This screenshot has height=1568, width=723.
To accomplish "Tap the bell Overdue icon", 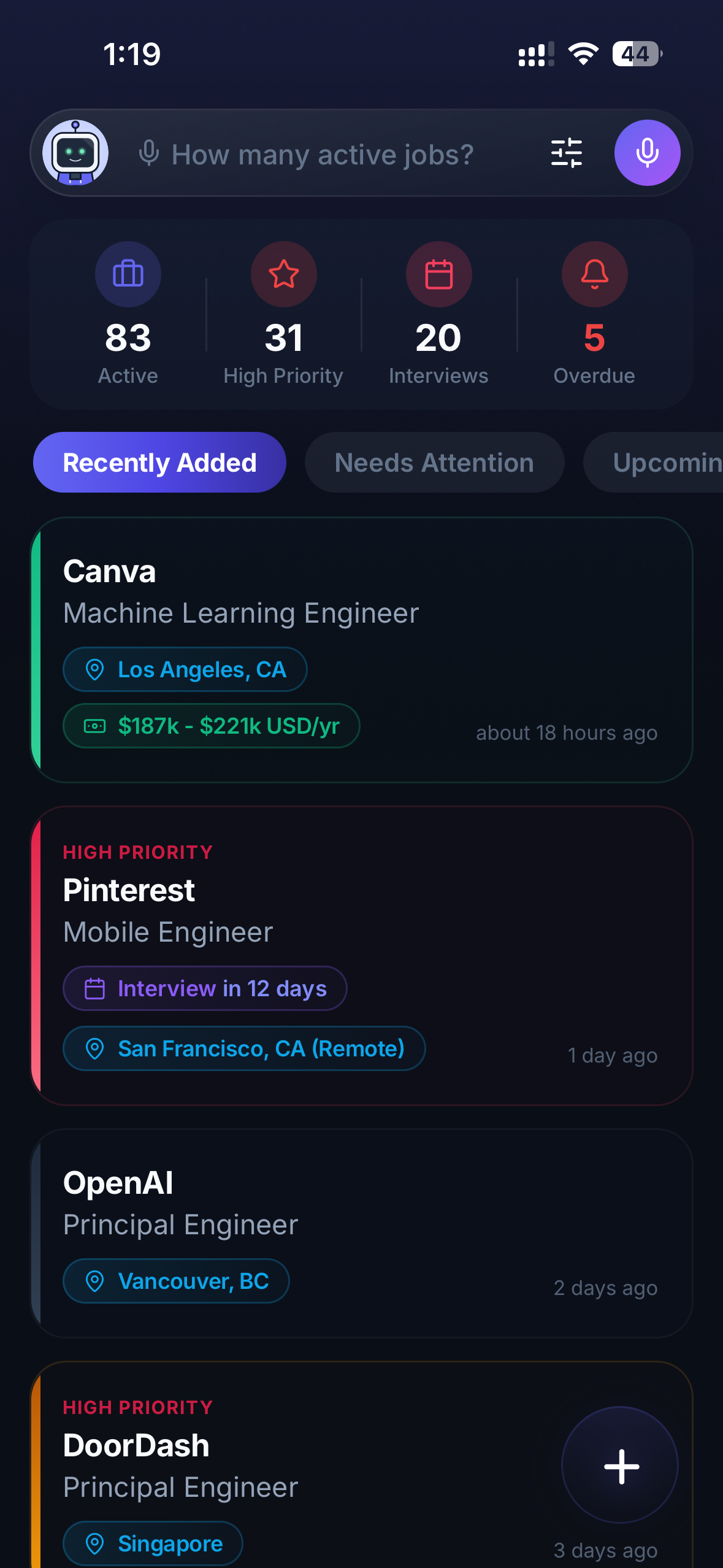I will coord(594,274).
